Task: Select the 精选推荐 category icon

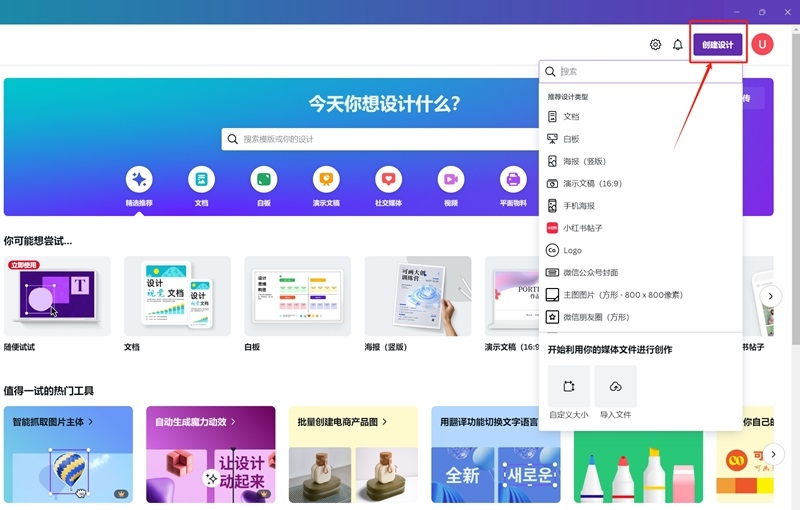Action: (139, 180)
